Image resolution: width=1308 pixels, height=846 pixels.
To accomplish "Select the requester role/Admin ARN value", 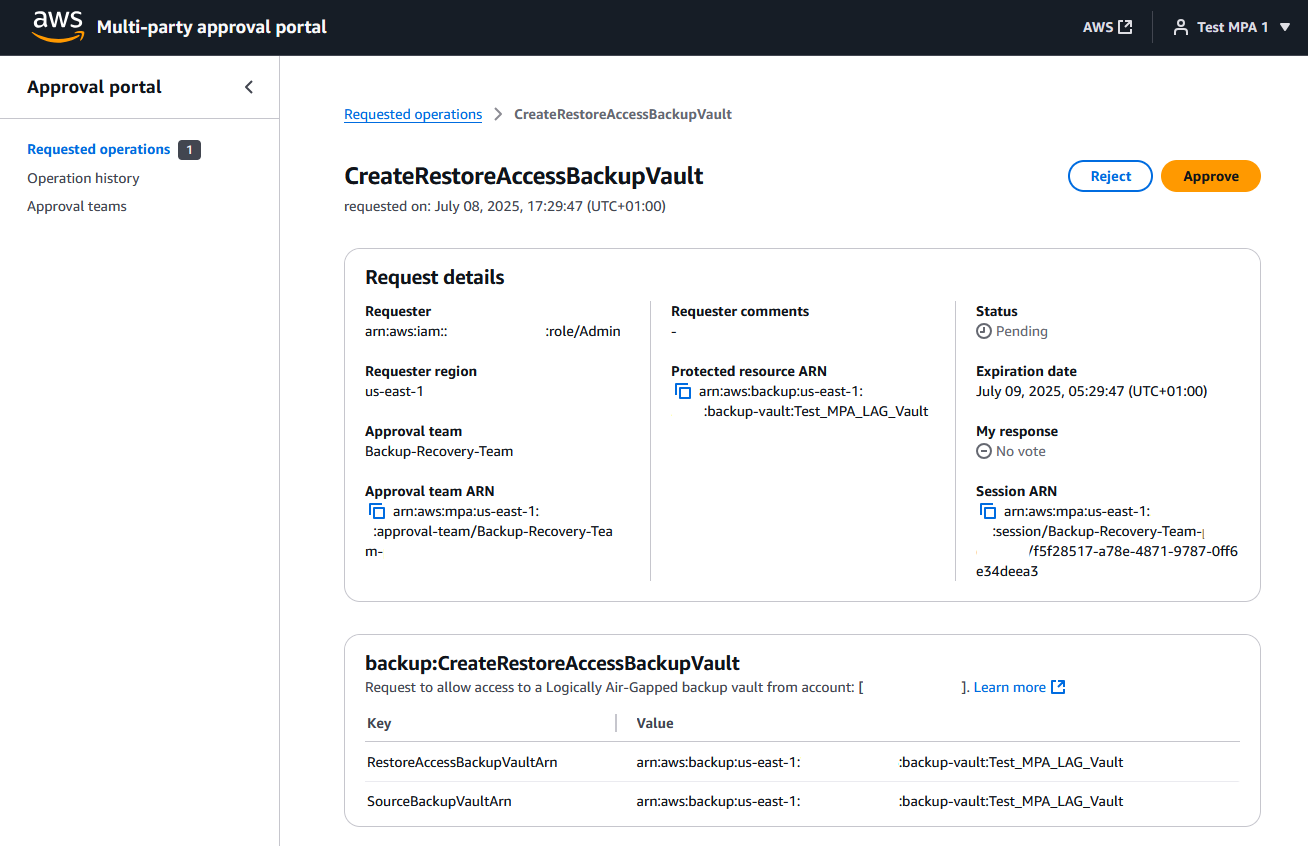I will [493, 331].
